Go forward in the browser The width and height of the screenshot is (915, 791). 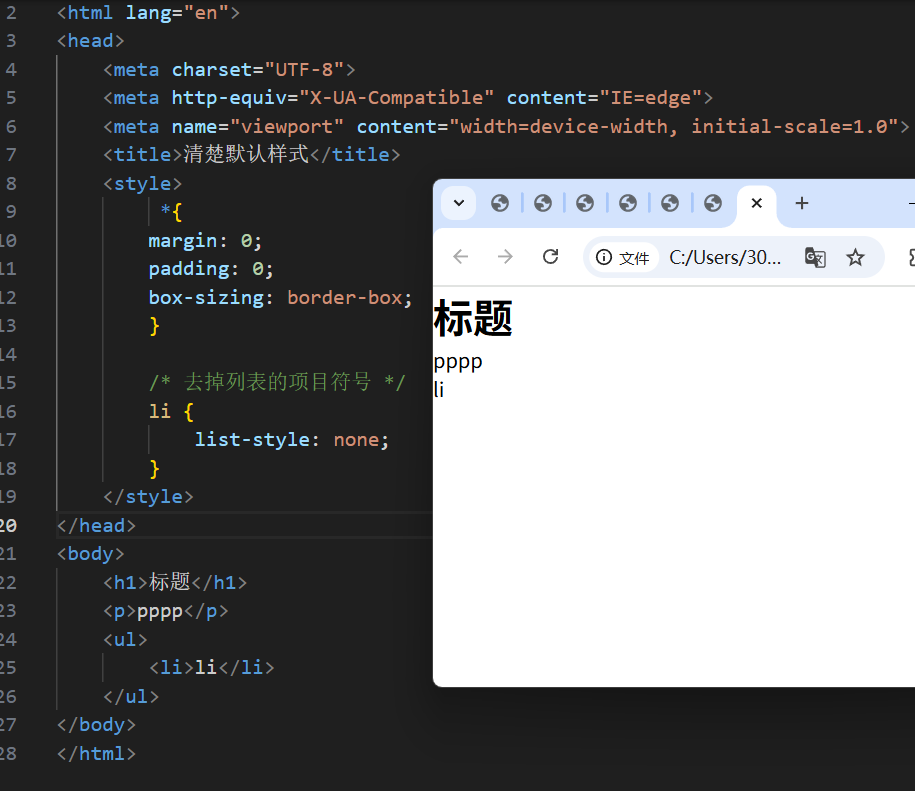[x=505, y=257]
